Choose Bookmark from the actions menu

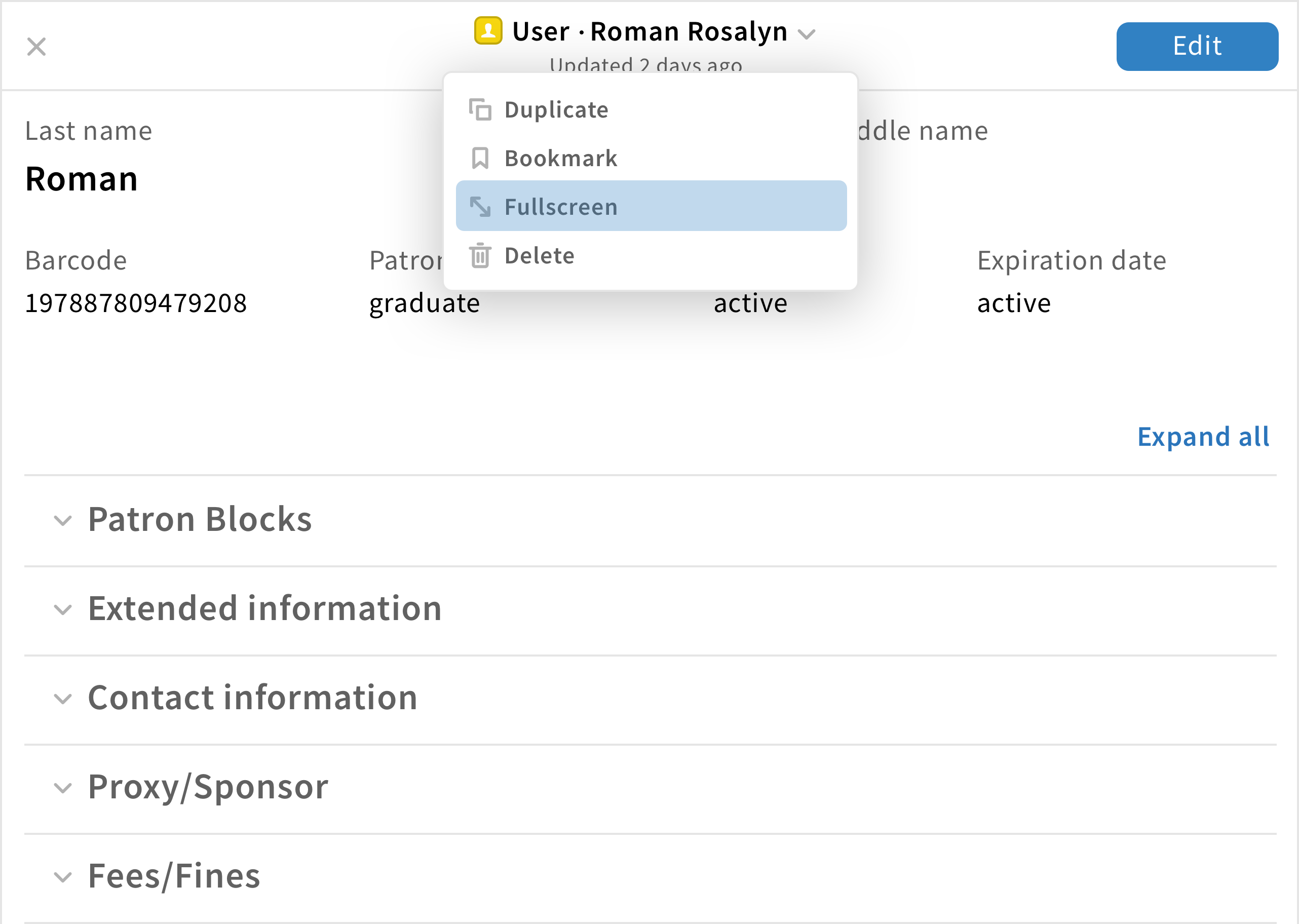point(560,158)
